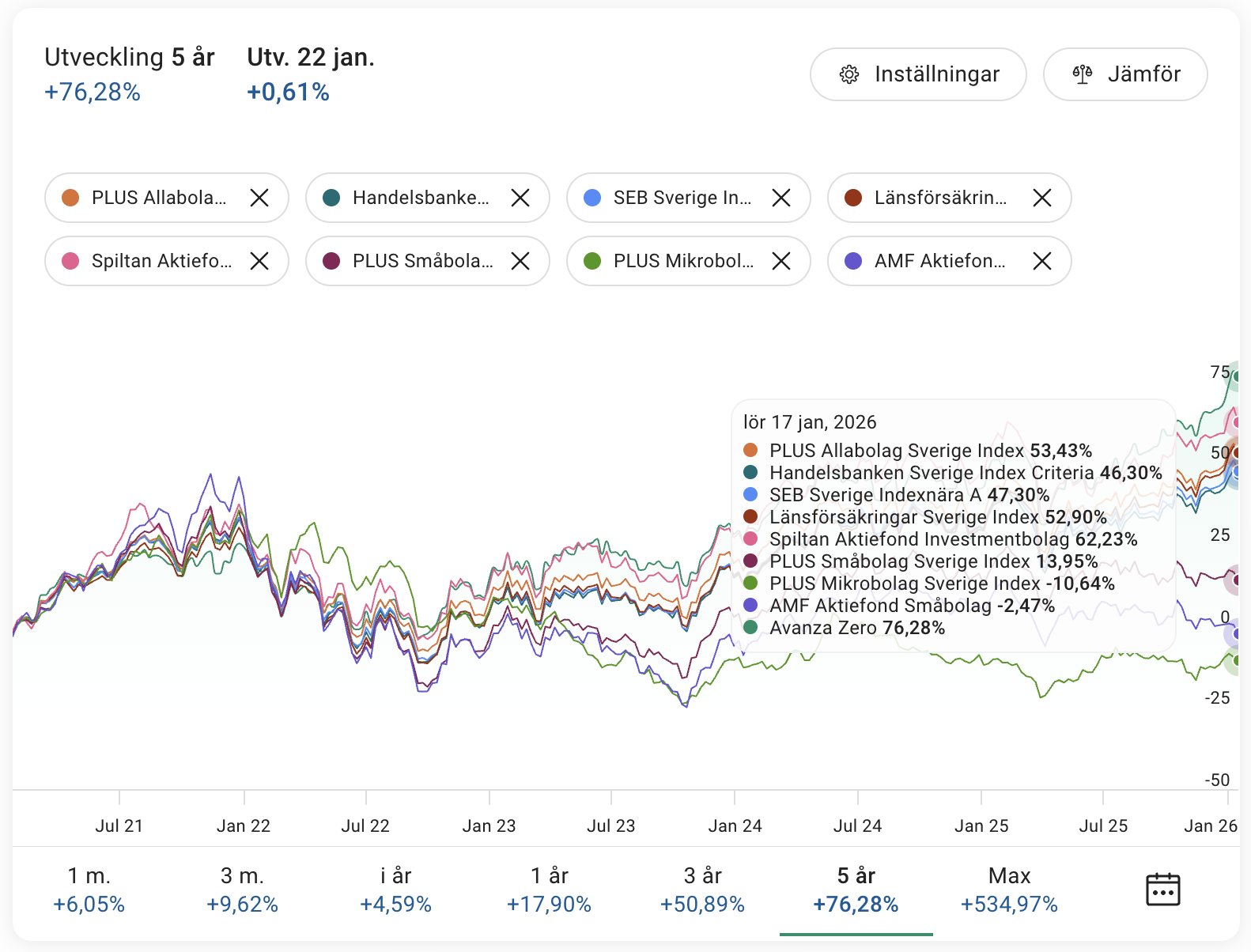Click X on PLUS Småbolag chip
Viewport: 1251px width, 952px height.
click(520, 261)
